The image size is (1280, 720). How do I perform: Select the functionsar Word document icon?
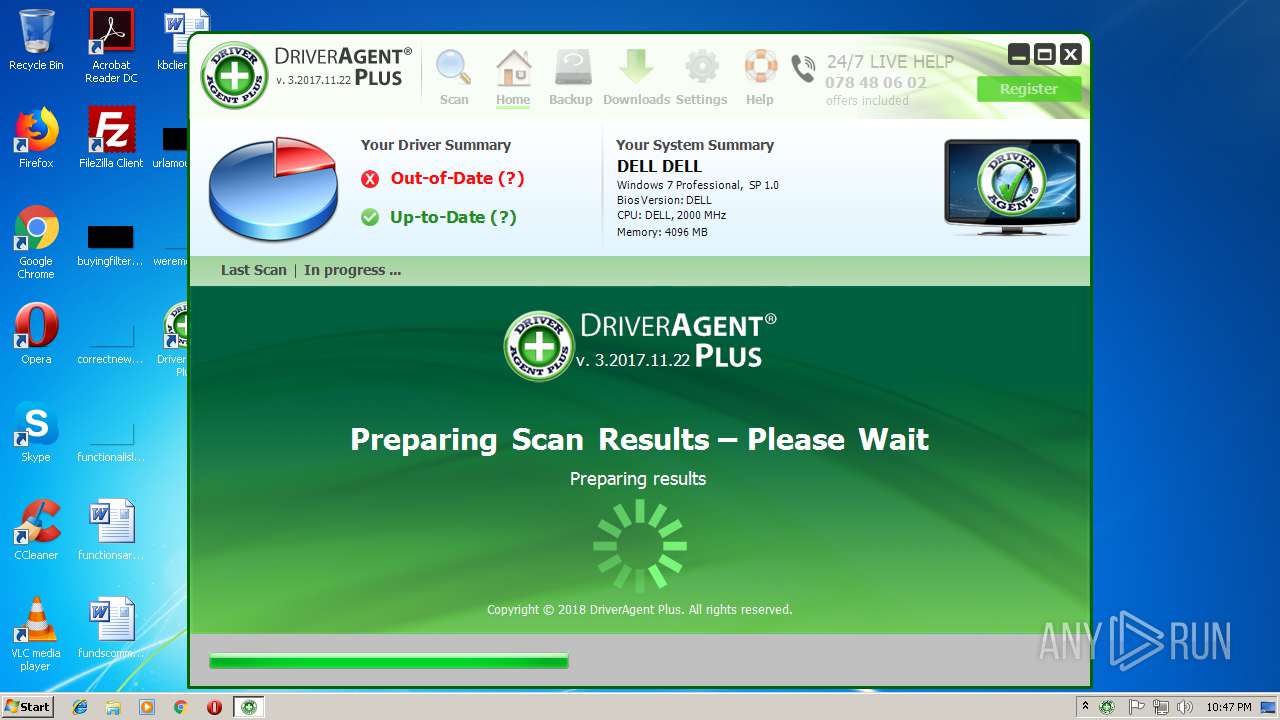(x=111, y=530)
